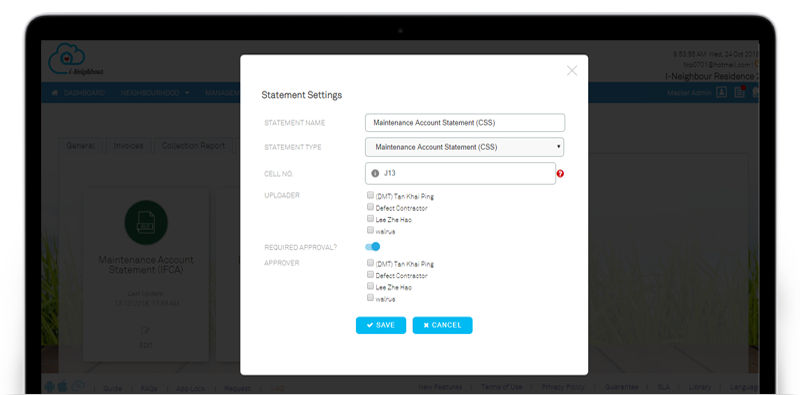Cancel the statement settings dialog

pyautogui.click(x=442, y=325)
